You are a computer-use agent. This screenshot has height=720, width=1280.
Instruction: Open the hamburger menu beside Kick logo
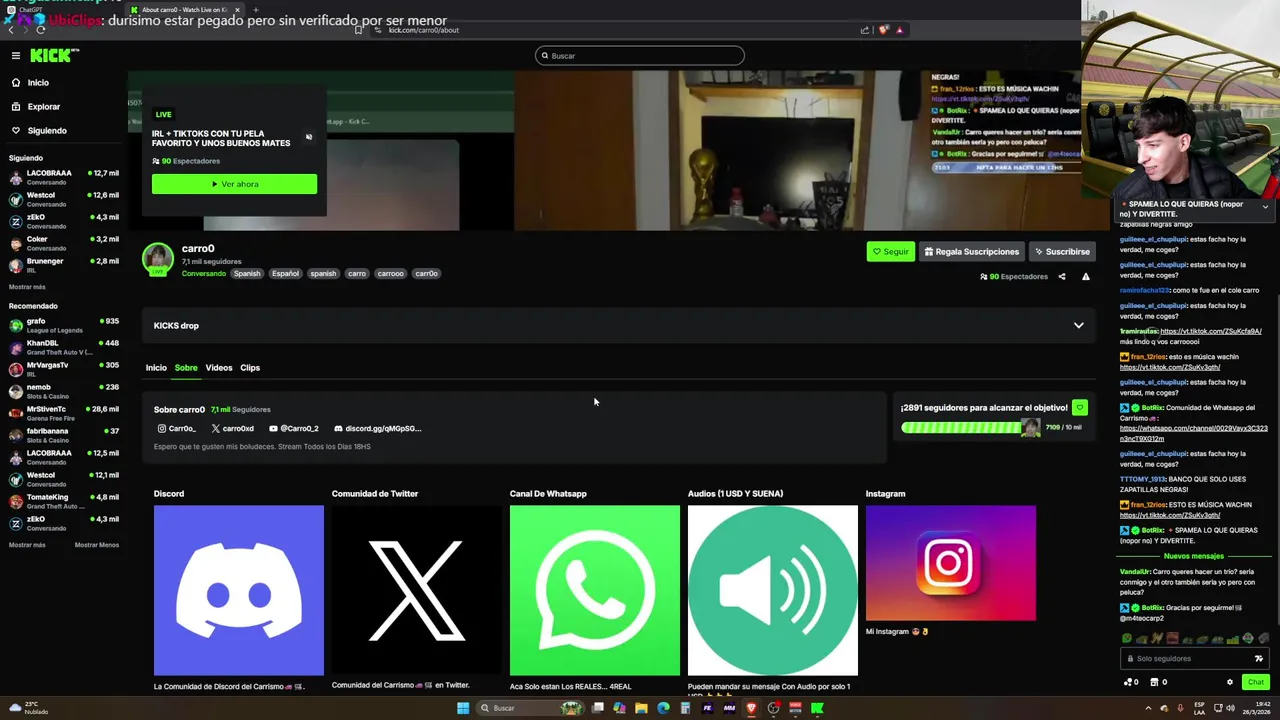point(16,56)
